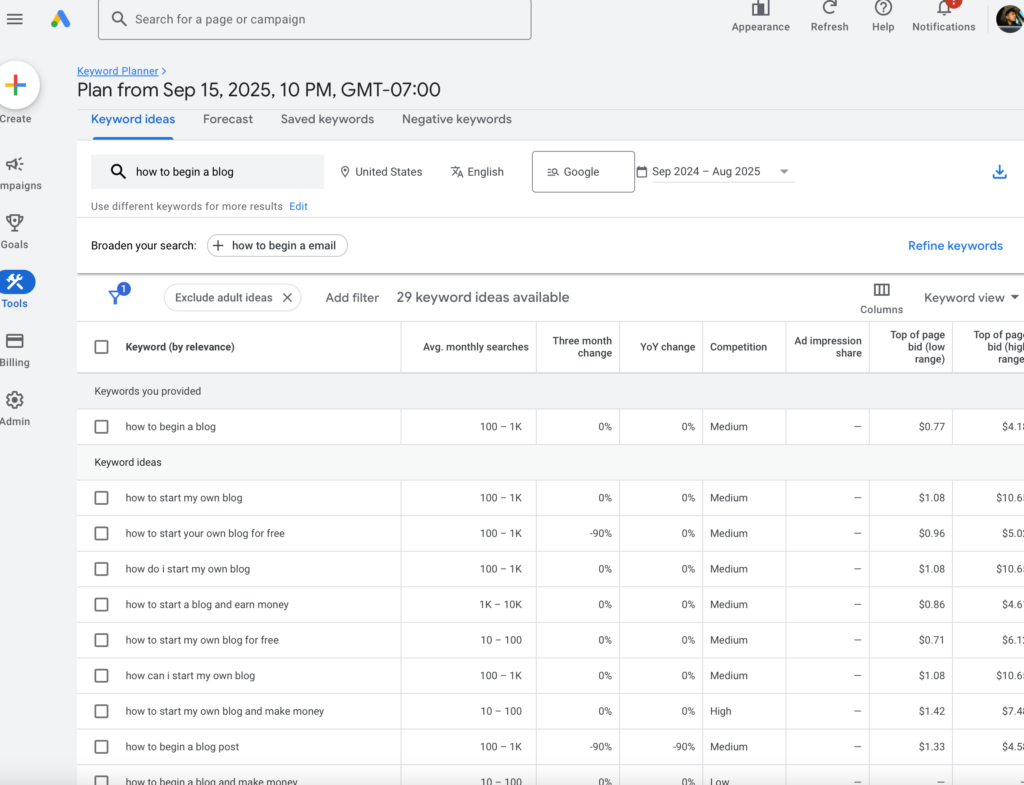This screenshot has width=1024, height=785.
Task: Open the Google network selector
Action: [583, 171]
